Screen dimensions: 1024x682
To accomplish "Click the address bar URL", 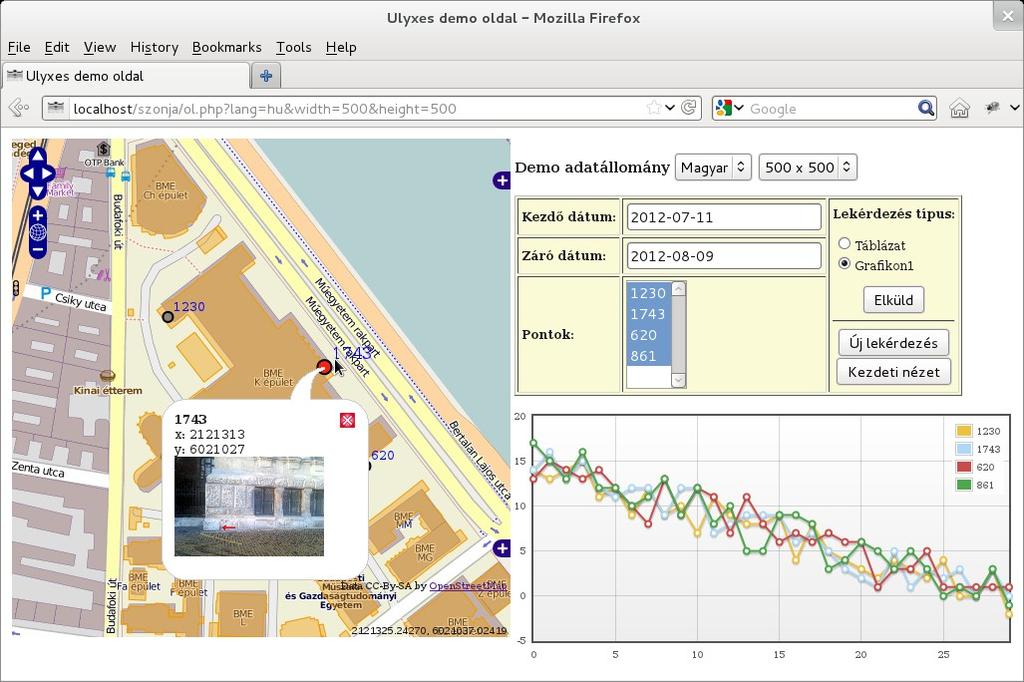I will pyautogui.click(x=264, y=108).
